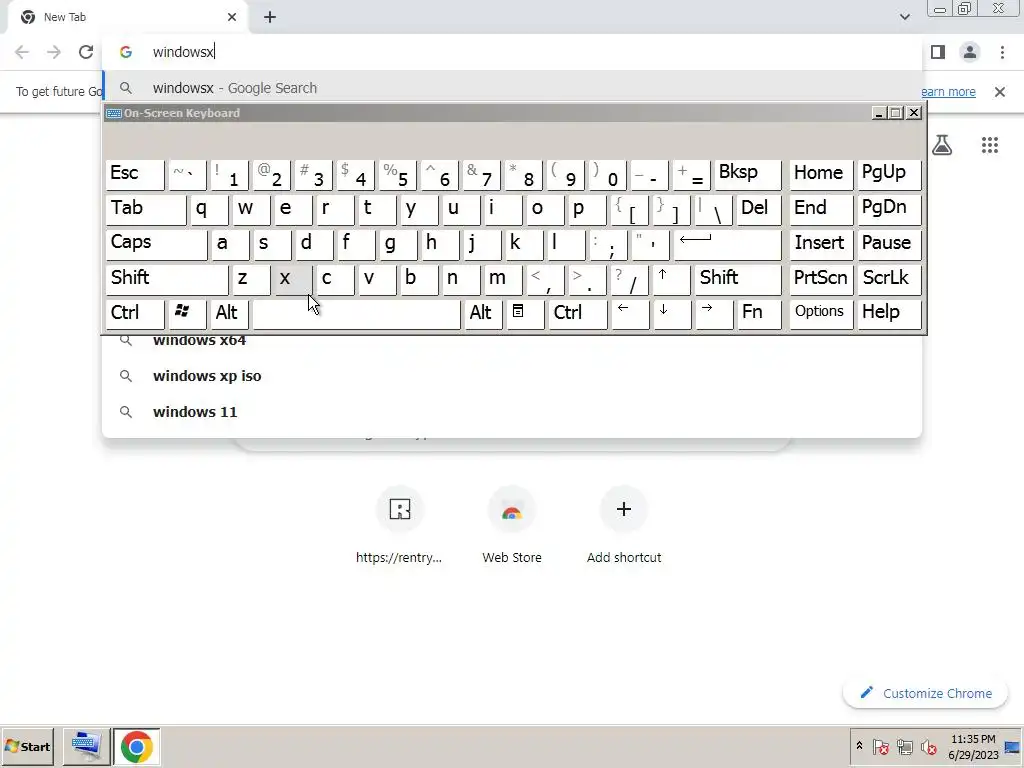
Task: Close the New Tab tab
Action: [232, 17]
